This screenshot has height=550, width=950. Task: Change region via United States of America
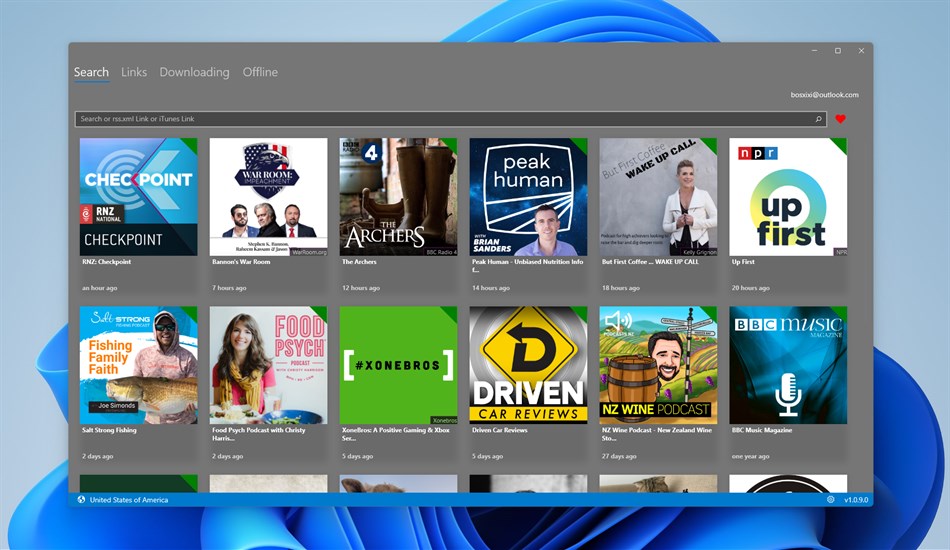coord(129,500)
